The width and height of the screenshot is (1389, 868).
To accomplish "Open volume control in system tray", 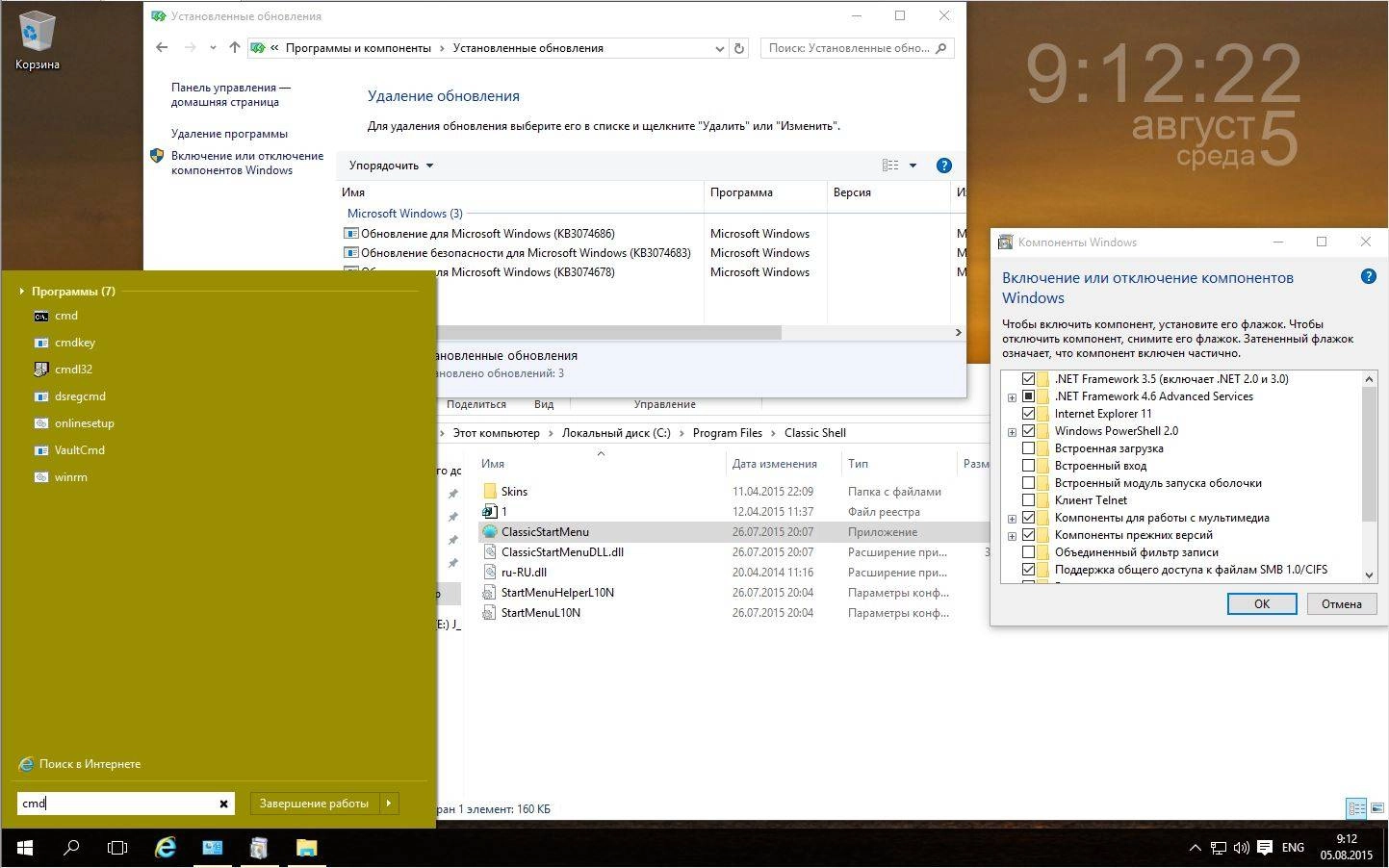I will coord(1242,848).
